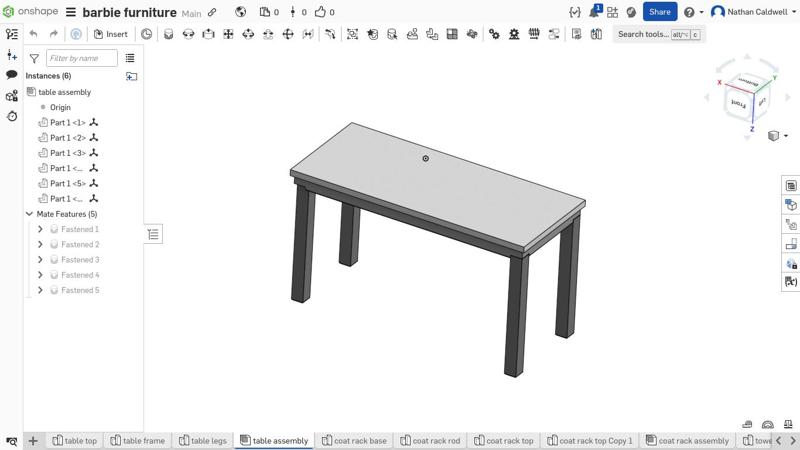The width and height of the screenshot is (800, 450).
Task: Open the Help menu dropdown
Action: (693, 12)
